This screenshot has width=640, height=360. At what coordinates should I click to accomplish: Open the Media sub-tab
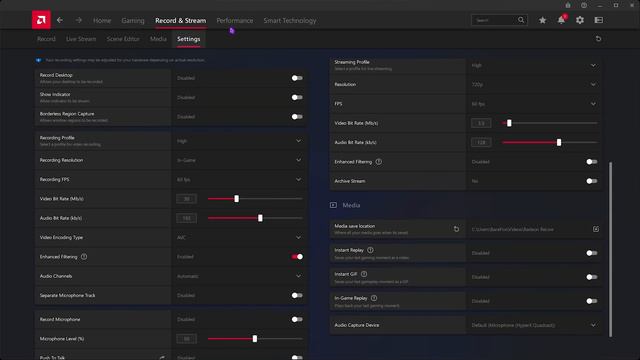pyautogui.click(x=158, y=39)
